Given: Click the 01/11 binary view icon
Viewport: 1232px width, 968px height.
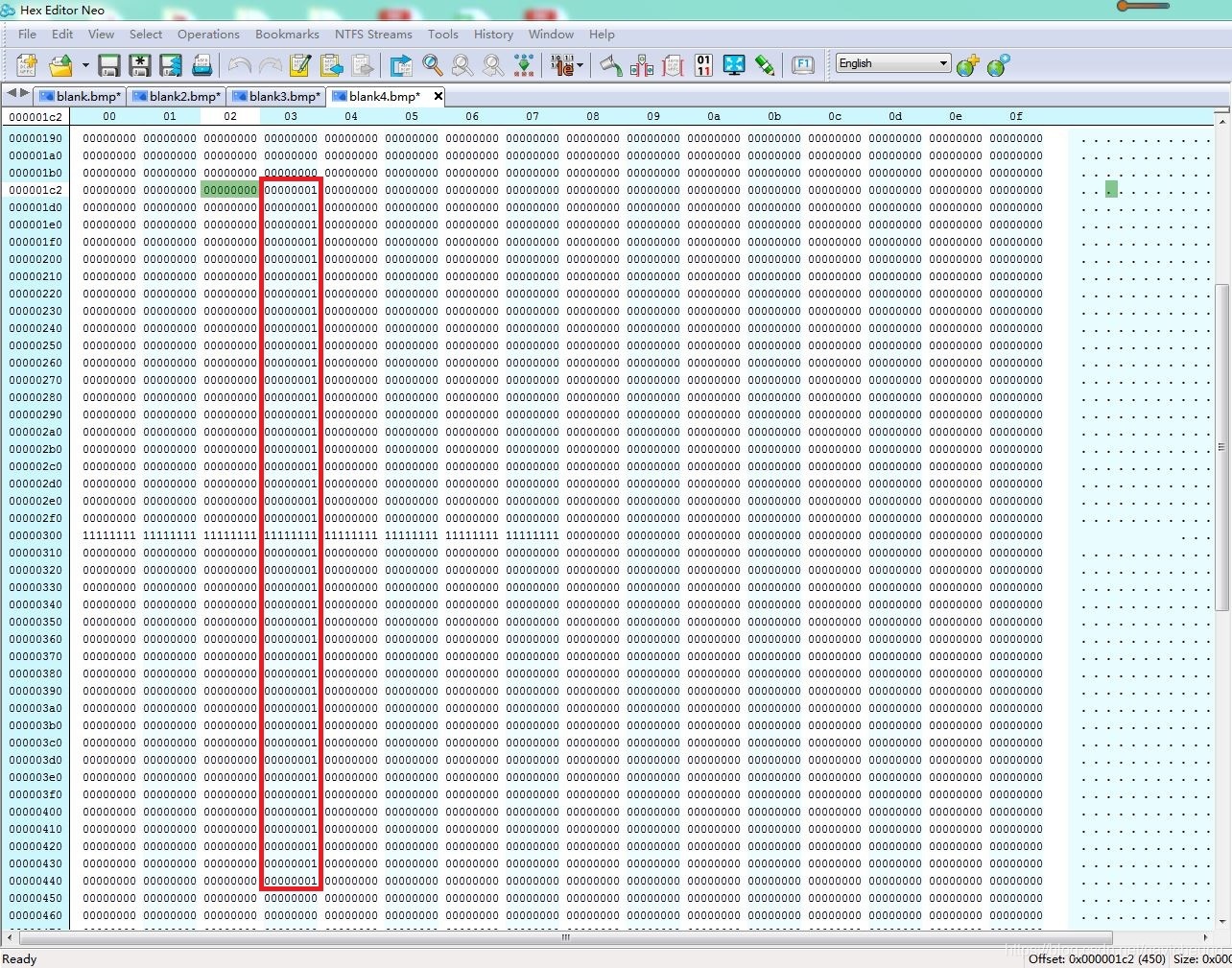Looking at the screenshot, I should [x=703, y=65].
